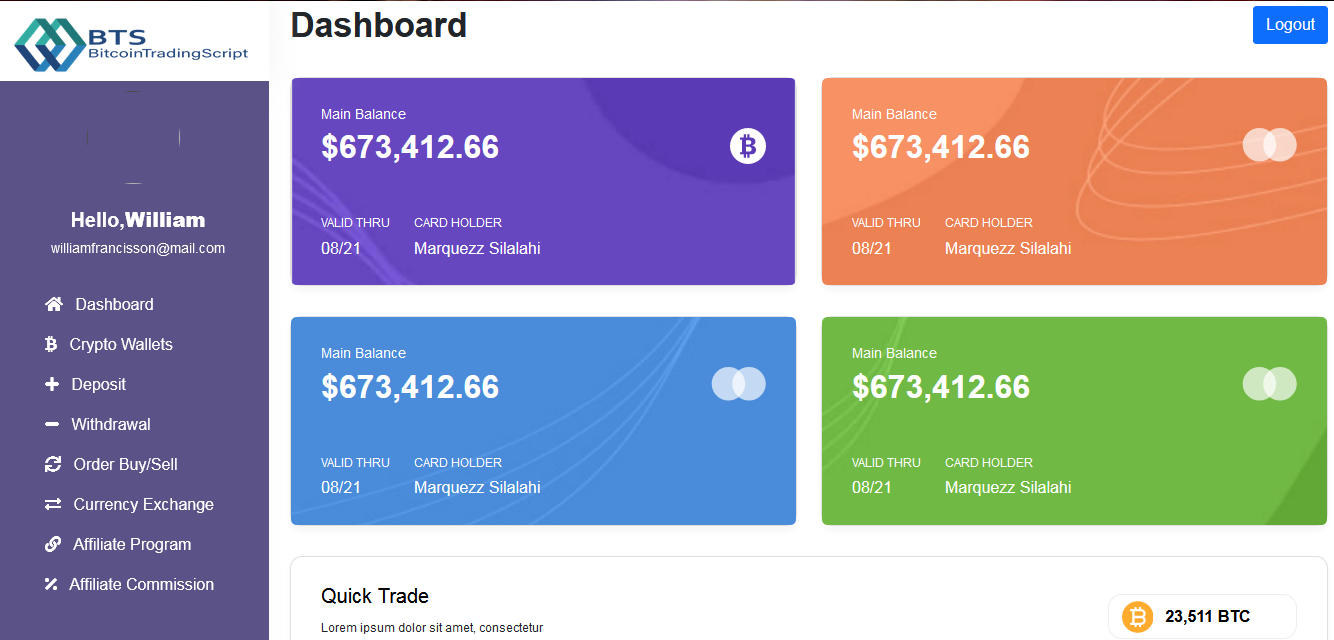The image size is (1334, 640).
Task: Click the orange Bitcoin icon beside 23,511 BTC
Action: 1137,617
